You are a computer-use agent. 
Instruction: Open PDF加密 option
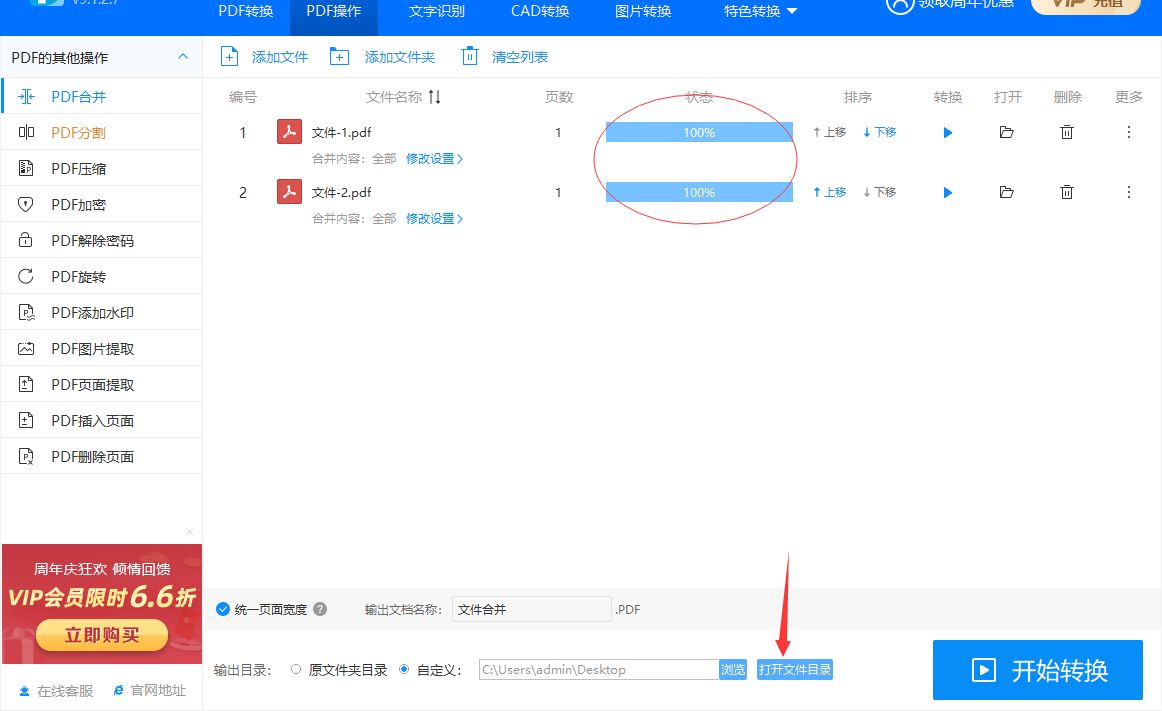click(102, 205)
